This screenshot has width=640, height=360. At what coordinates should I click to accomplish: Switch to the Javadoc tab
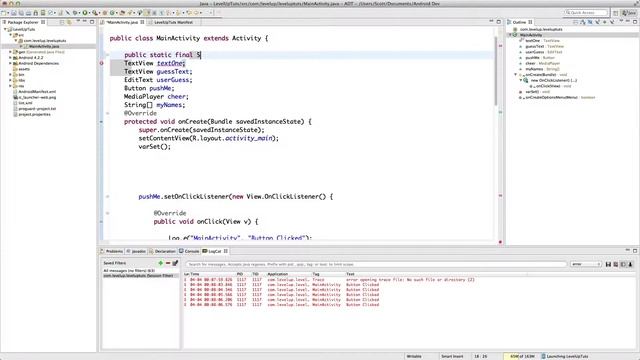click(x=136, y=251)
